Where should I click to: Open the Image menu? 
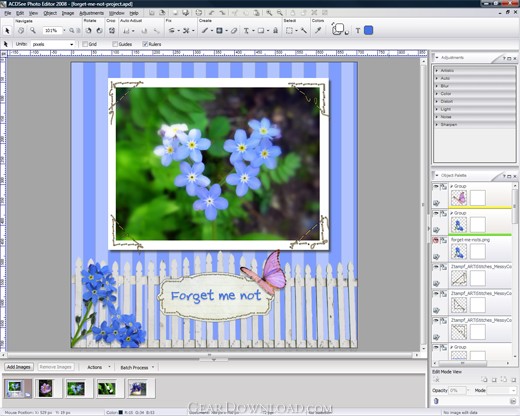click(x=68, y=13)
